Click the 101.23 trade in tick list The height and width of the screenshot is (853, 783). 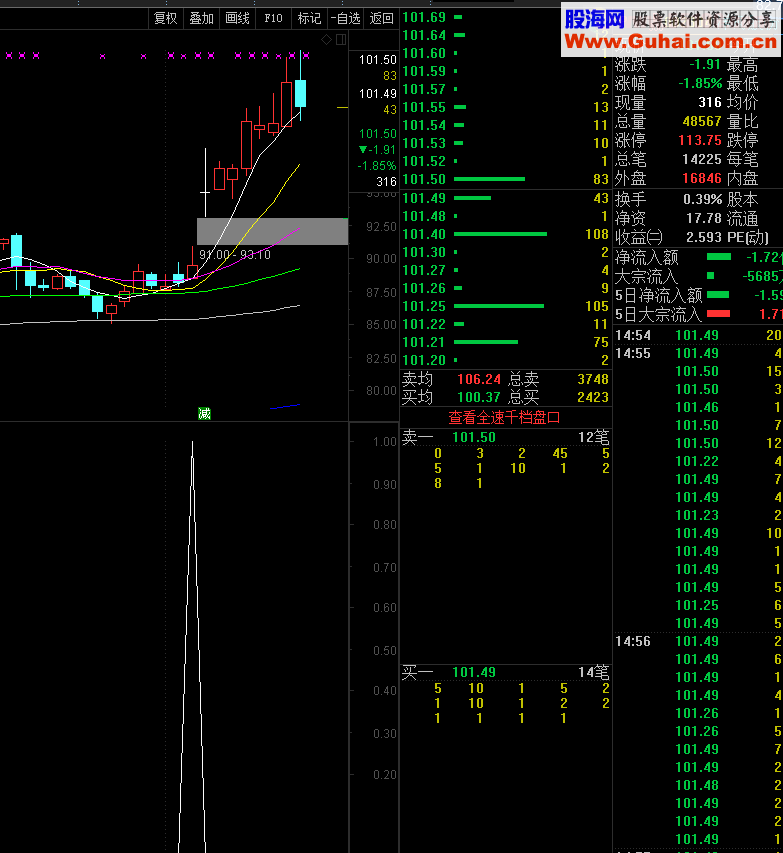point(697,515)
